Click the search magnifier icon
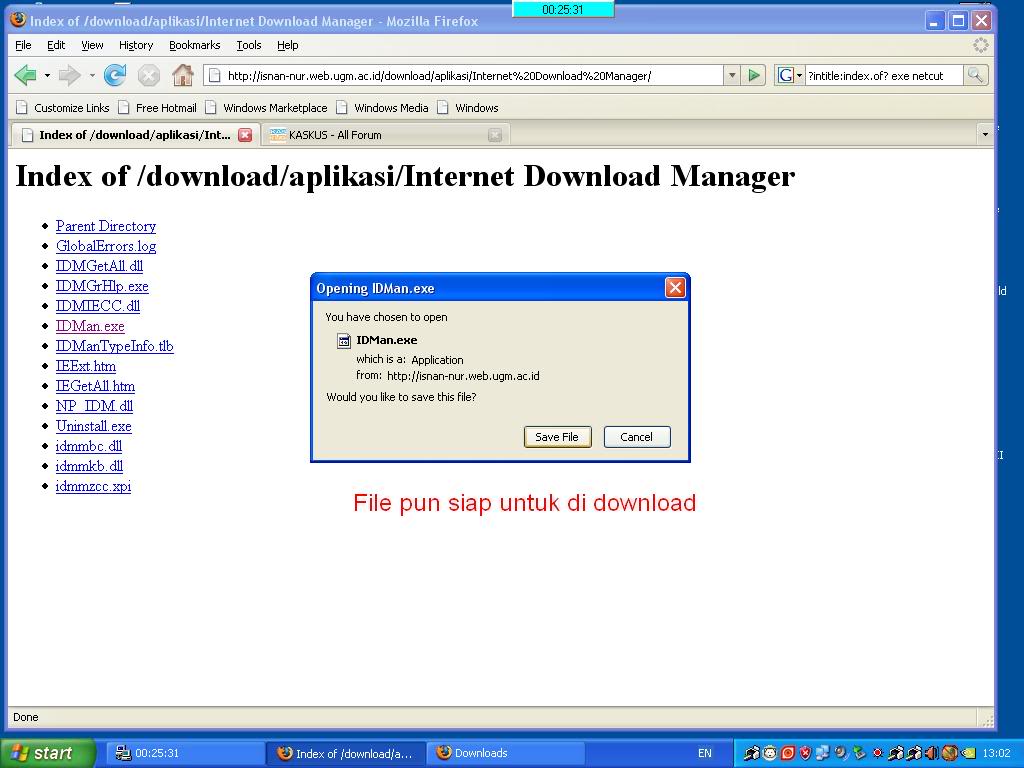The height and width of the screenshot is (768, 1024). pyautogui.click(x=975, y=75)
